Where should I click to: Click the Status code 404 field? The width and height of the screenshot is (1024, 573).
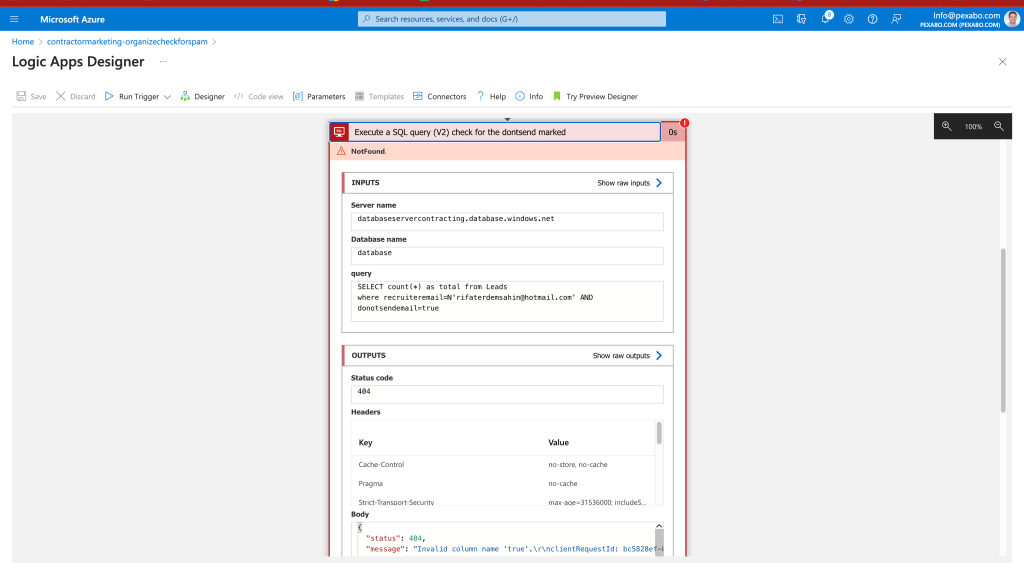[507, 393]
